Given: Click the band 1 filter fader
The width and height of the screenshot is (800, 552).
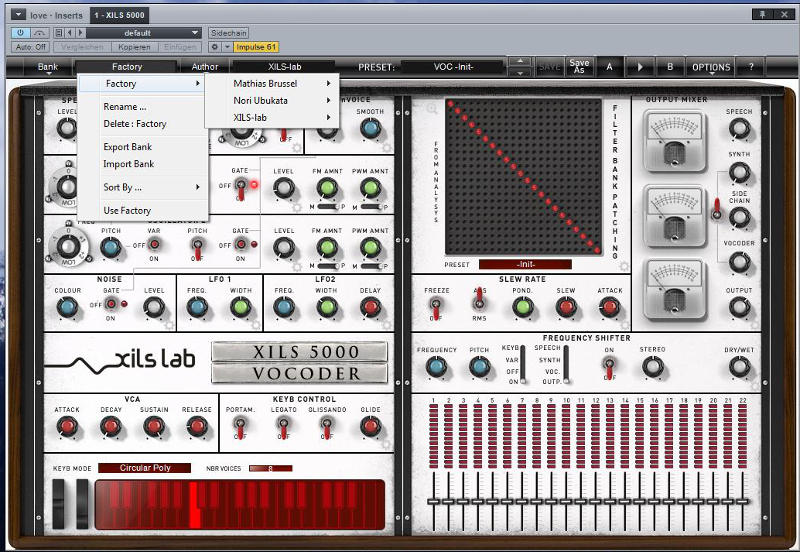Looking at the screenshot, I should click(x=434, y=501).
